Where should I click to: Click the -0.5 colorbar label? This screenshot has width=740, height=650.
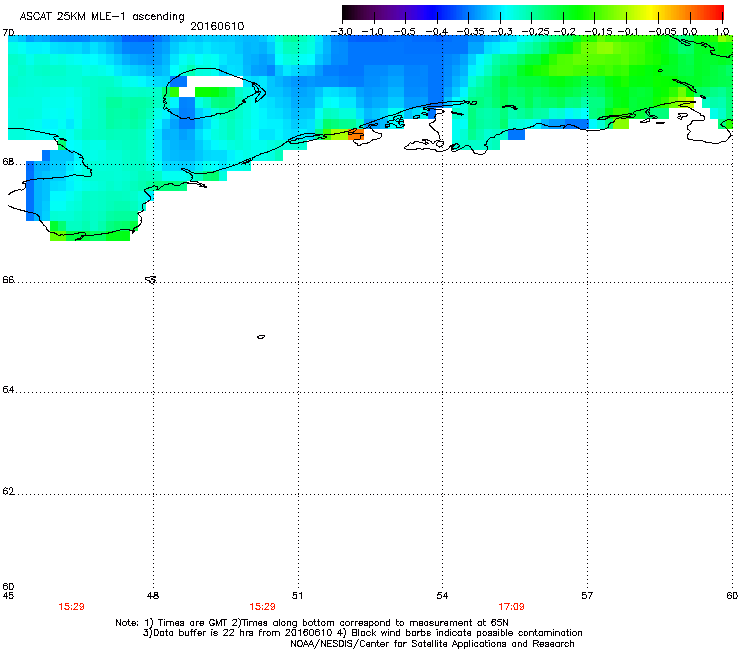click(x=404, y=32)
